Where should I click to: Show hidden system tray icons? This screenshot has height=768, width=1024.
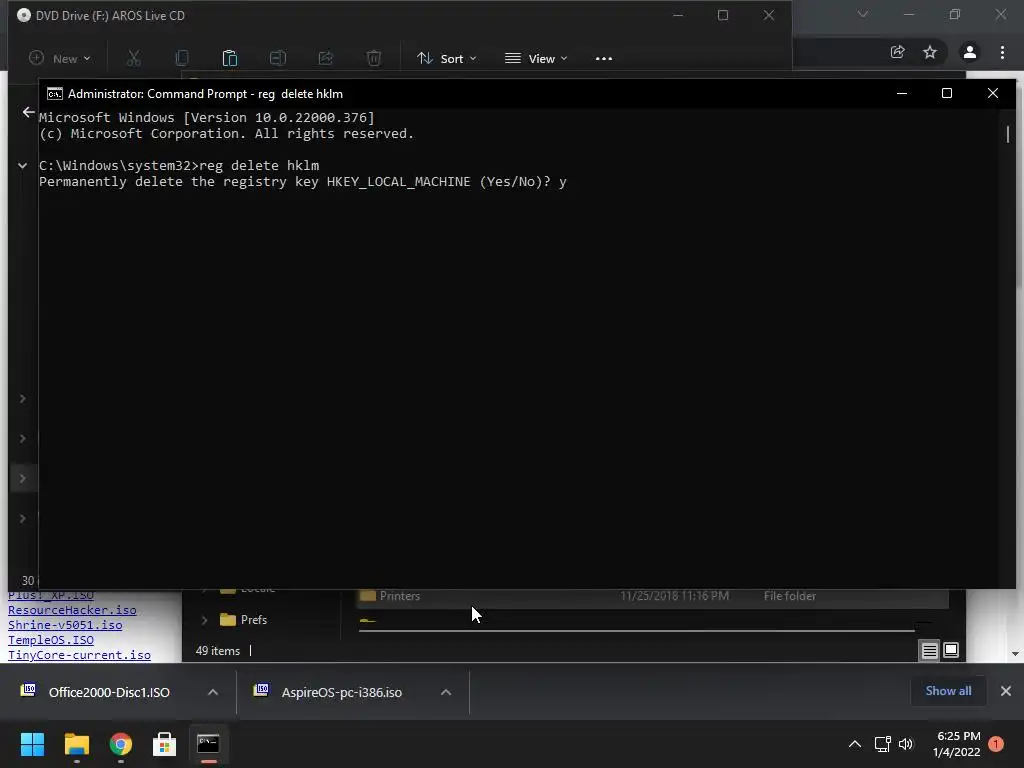[855, 744]
